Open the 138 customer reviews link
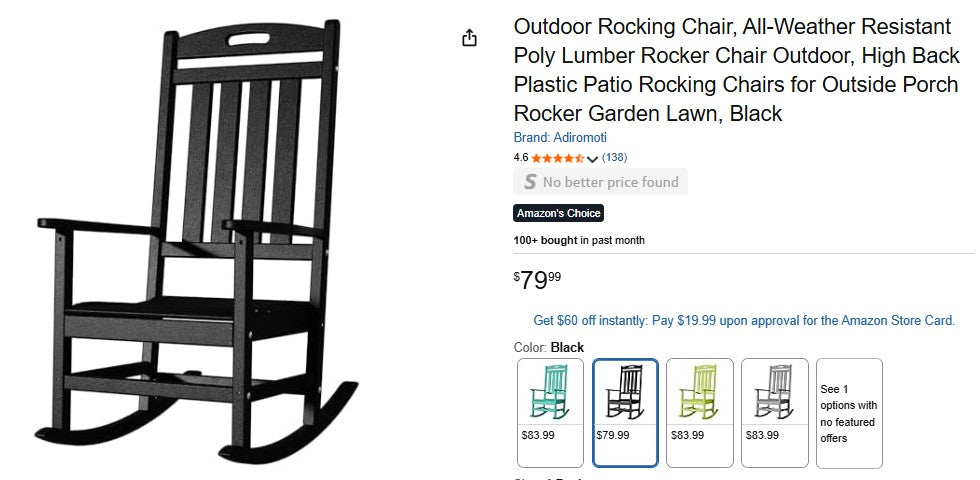980x480 pixels. point(614,158)
